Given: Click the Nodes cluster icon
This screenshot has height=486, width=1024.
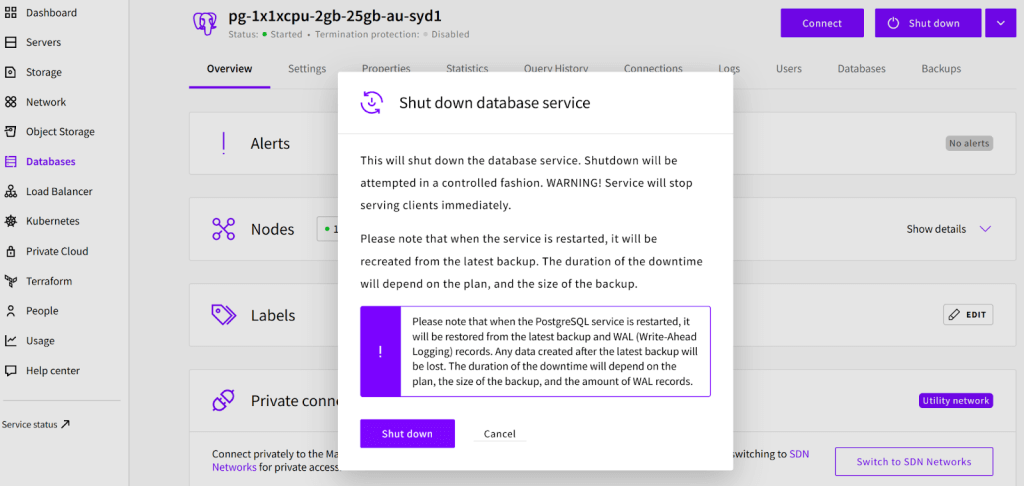Looking at the screenshot, I should (x=223, y=229).
